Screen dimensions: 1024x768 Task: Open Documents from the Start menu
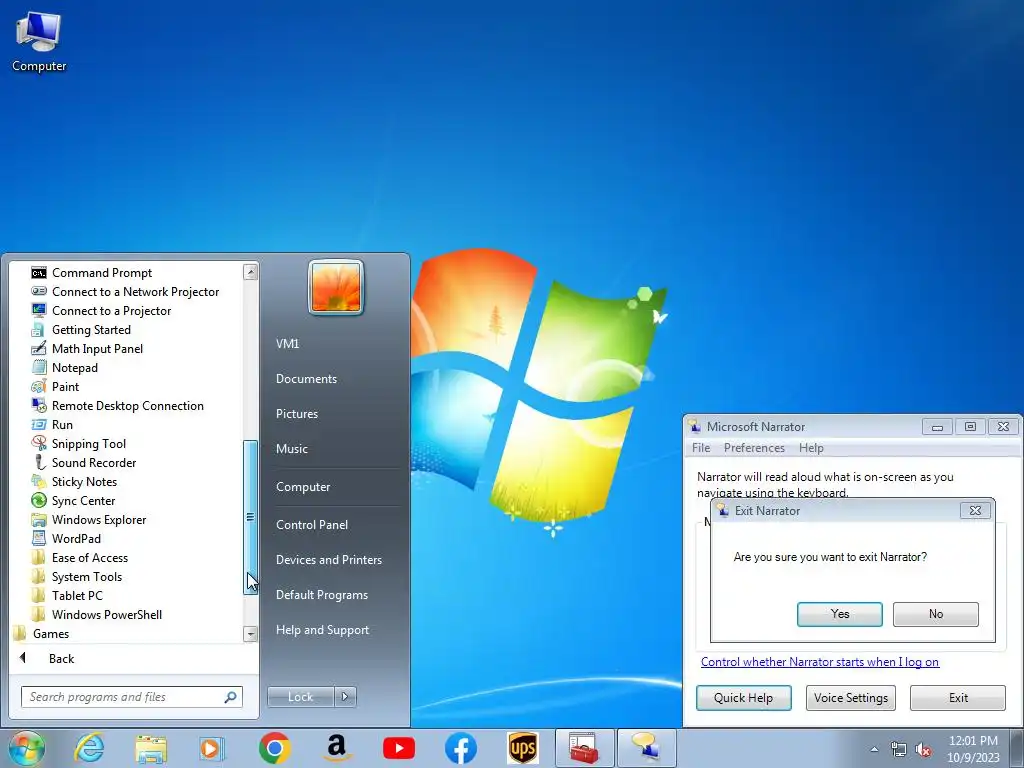point(306,379)
